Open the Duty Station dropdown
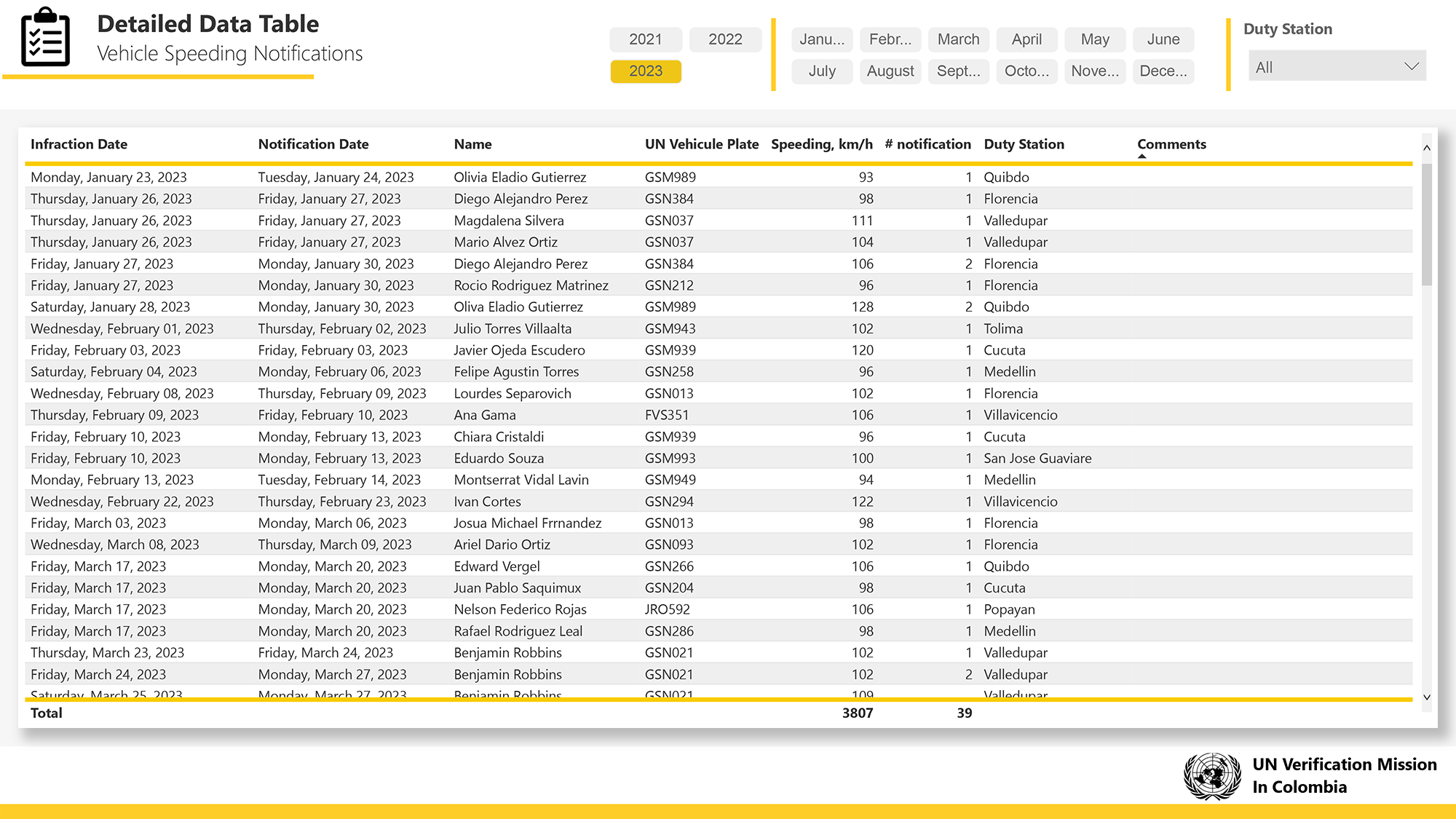The height and width of the screenshot is (819, 1456). (1337, 66)
